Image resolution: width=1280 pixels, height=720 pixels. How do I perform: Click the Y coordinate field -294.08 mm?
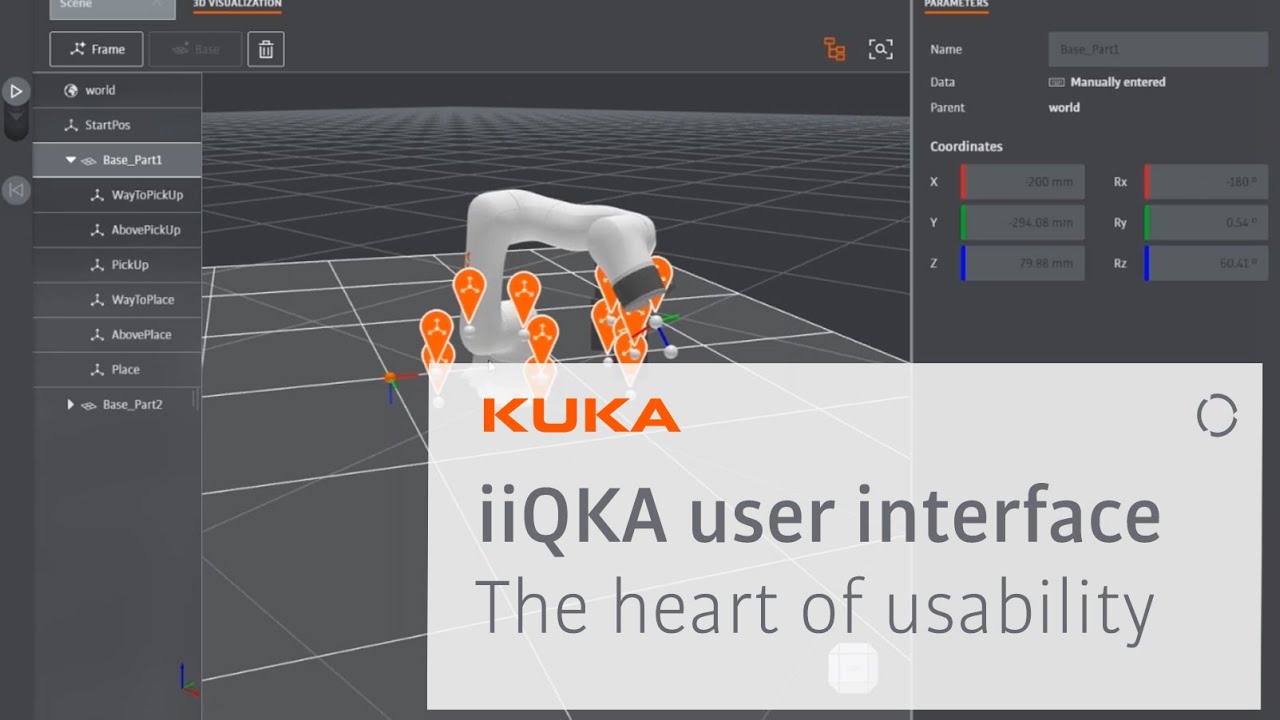click(x=1022, y=223)
